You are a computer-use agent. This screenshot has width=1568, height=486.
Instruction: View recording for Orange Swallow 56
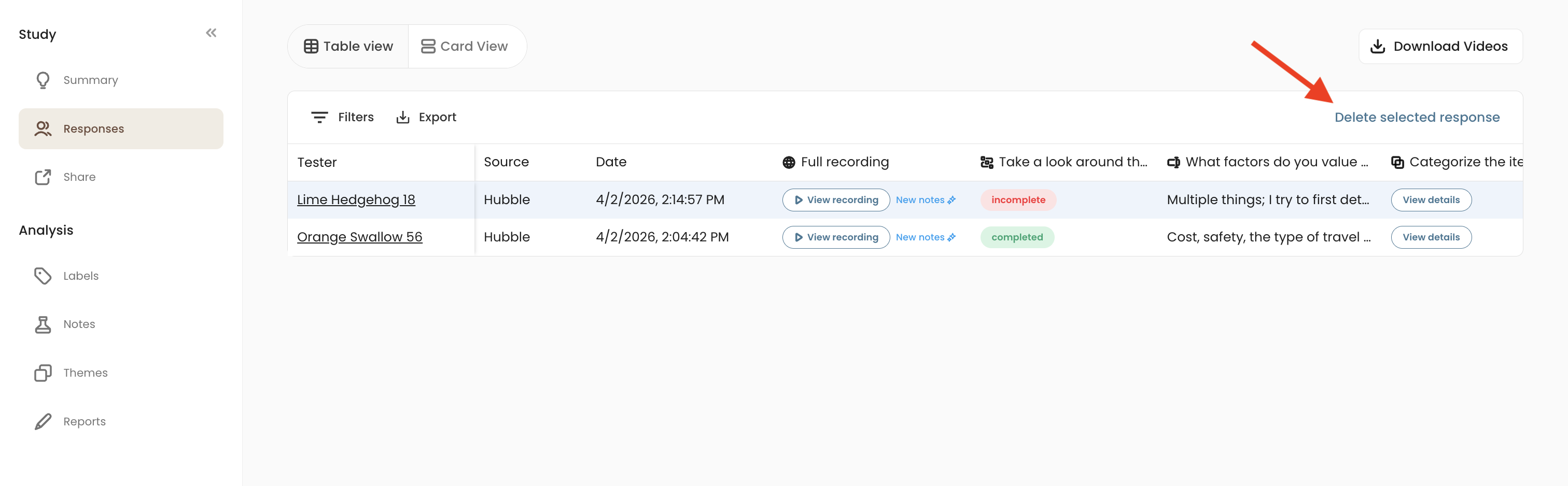click(836, 237)
